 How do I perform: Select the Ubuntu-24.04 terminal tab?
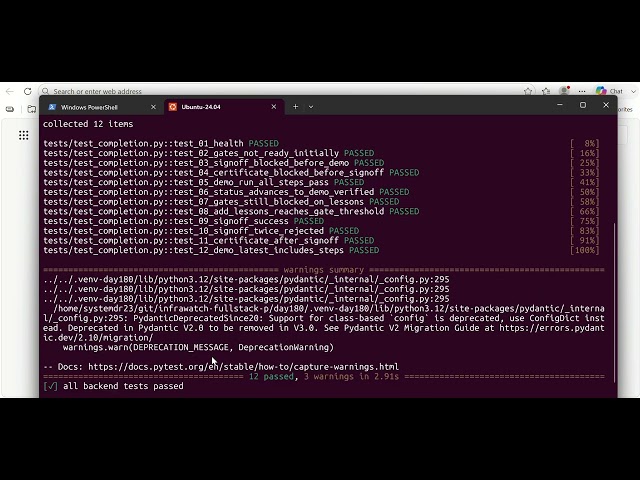(224, 107)
